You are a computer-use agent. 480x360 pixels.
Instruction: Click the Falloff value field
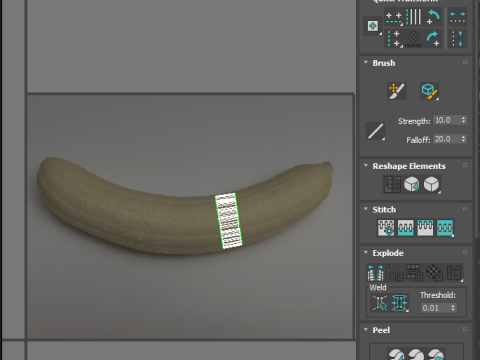tap(446, 139)
